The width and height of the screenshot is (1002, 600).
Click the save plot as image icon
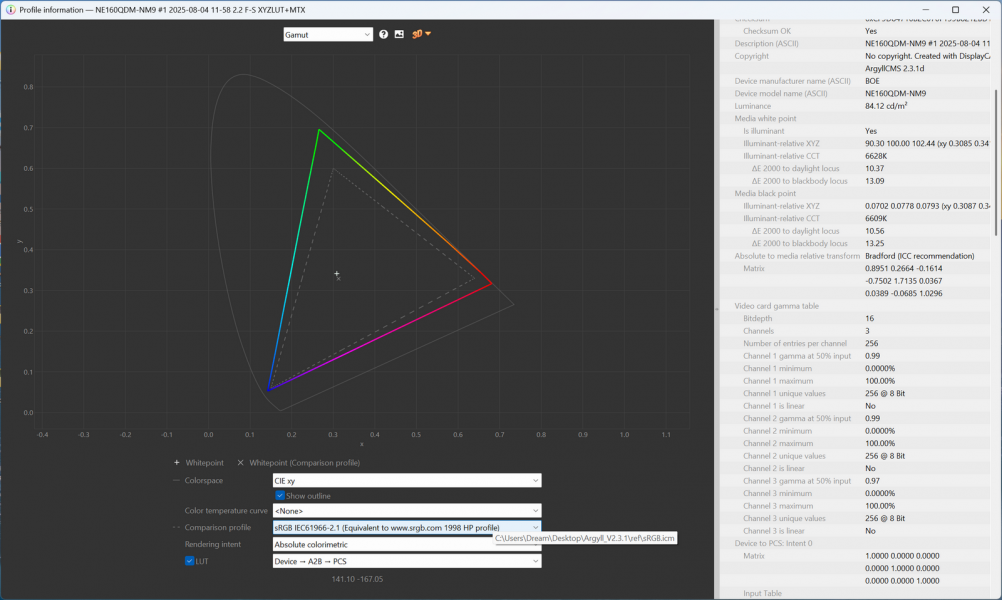(x=399, y=34)
